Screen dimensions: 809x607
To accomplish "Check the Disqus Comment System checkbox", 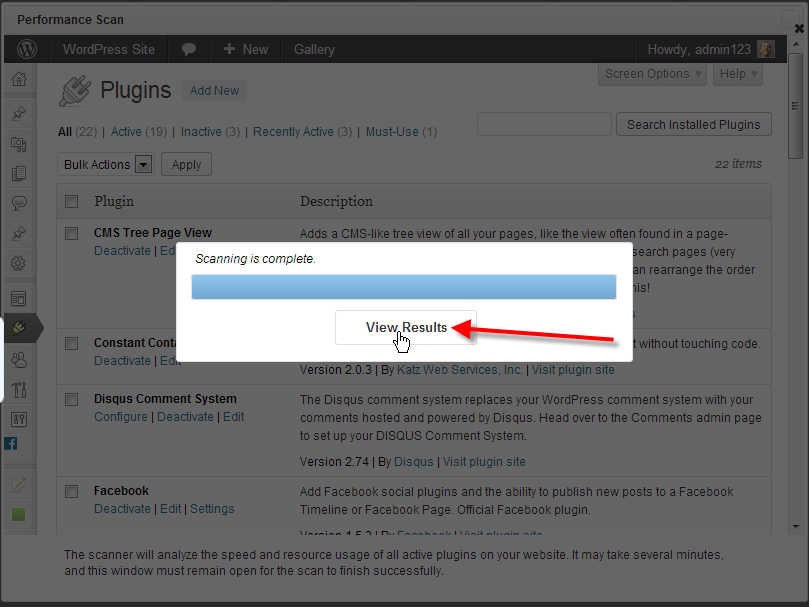I will pyautogui.click(x=72, y=399).
